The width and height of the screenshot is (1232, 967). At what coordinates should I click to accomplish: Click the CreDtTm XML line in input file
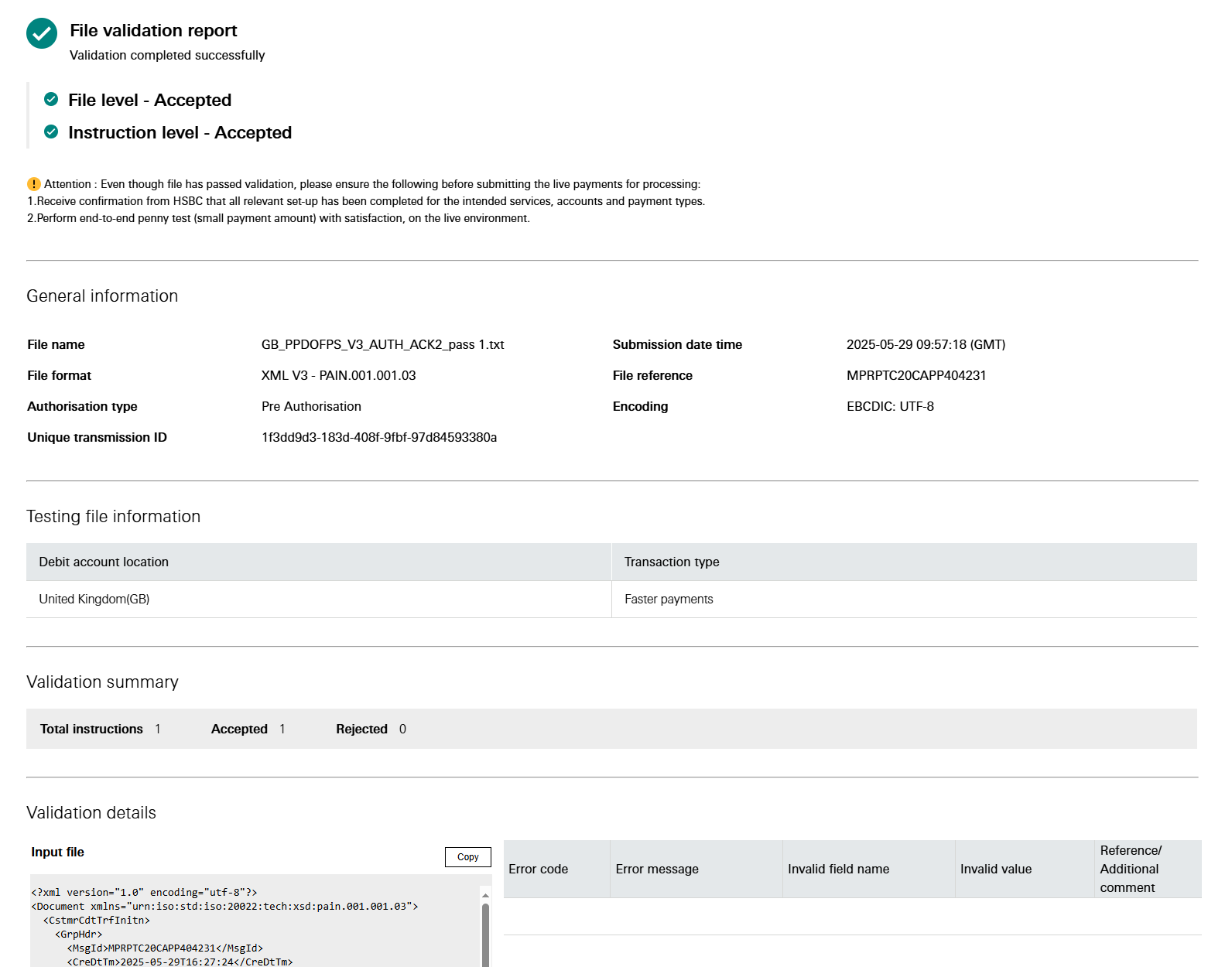180,962
